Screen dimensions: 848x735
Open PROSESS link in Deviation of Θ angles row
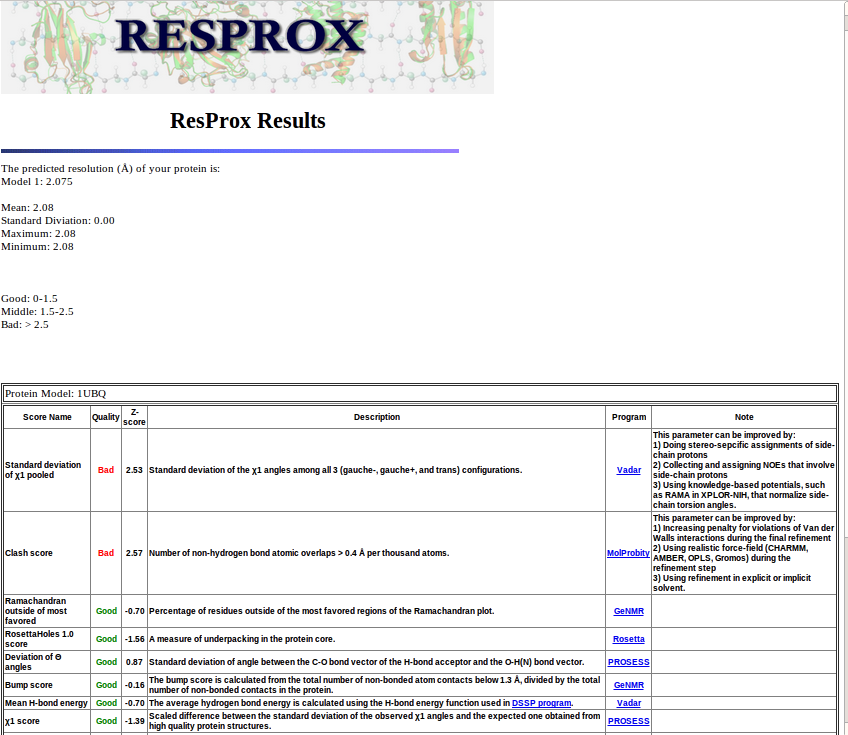[628, 662]
